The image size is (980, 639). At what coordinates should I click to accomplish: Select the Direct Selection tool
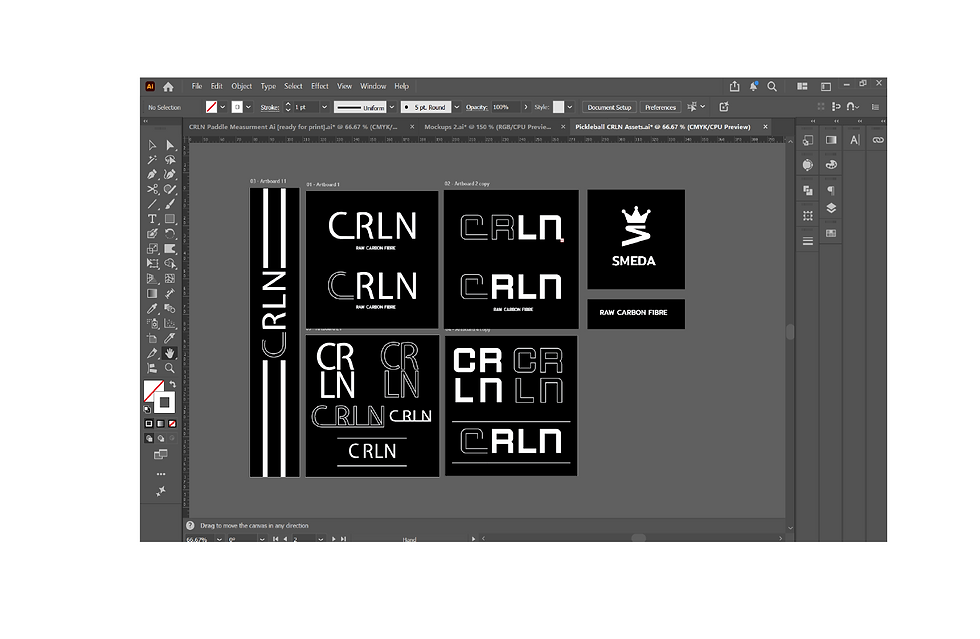pyautogui.click(x=170, y=145)
